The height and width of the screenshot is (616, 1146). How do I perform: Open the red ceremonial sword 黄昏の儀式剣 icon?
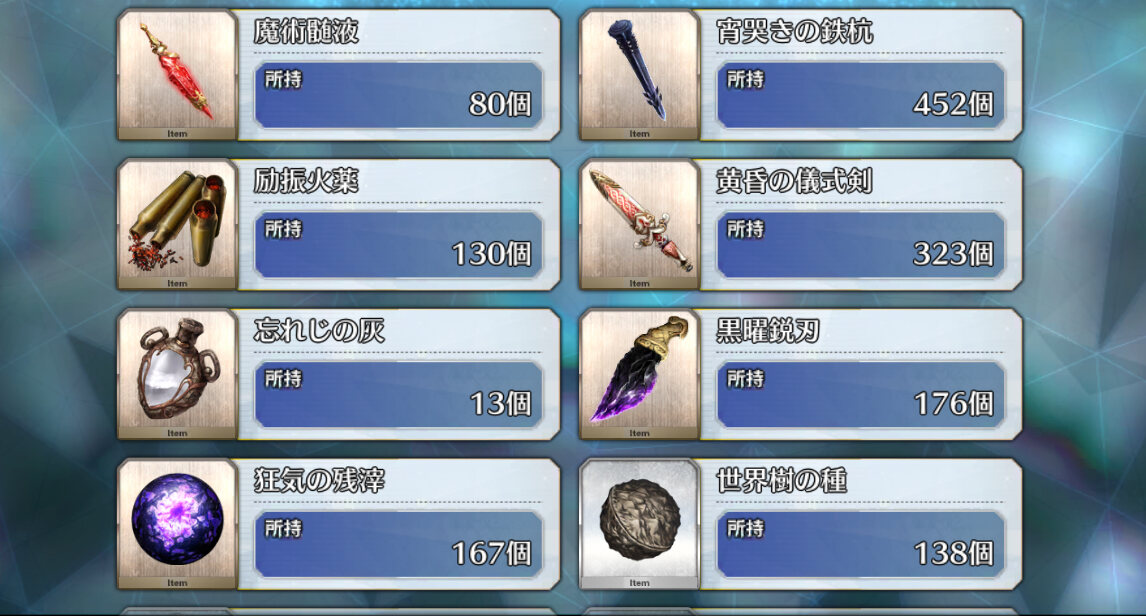[640, 224]
